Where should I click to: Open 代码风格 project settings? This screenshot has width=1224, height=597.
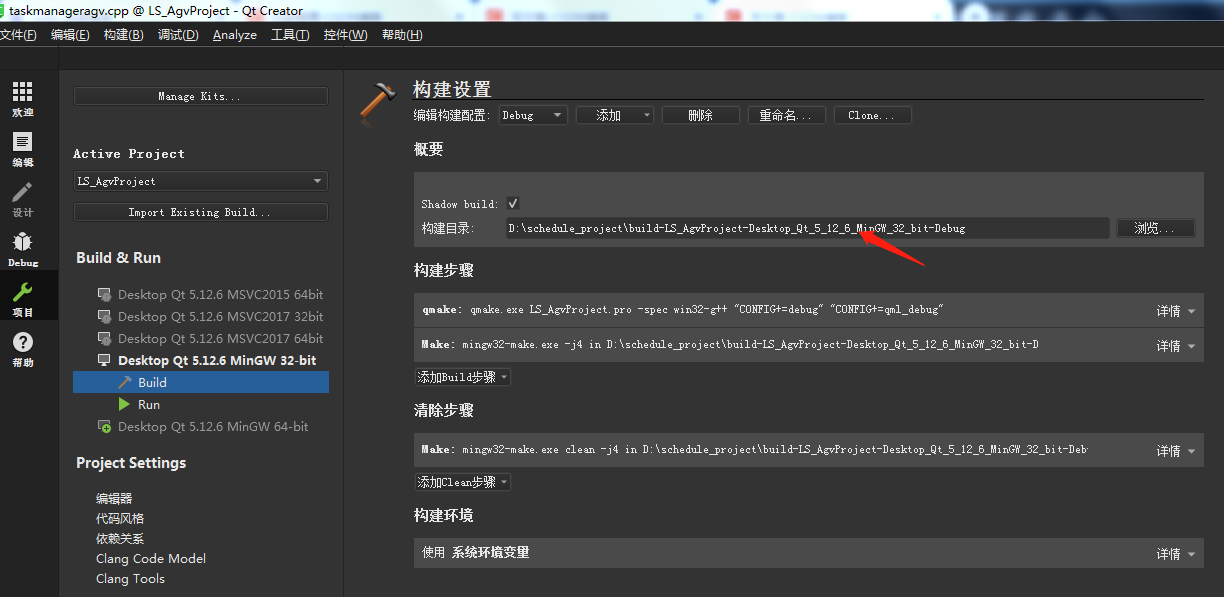click(x=120, y=518)
